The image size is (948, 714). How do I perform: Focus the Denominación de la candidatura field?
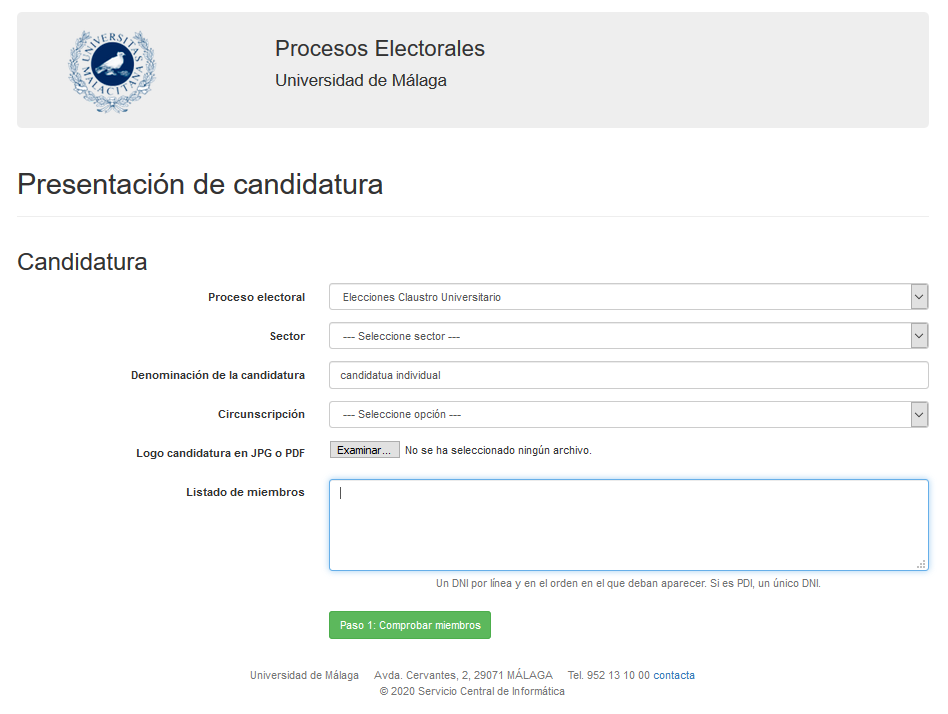(629, 375)
